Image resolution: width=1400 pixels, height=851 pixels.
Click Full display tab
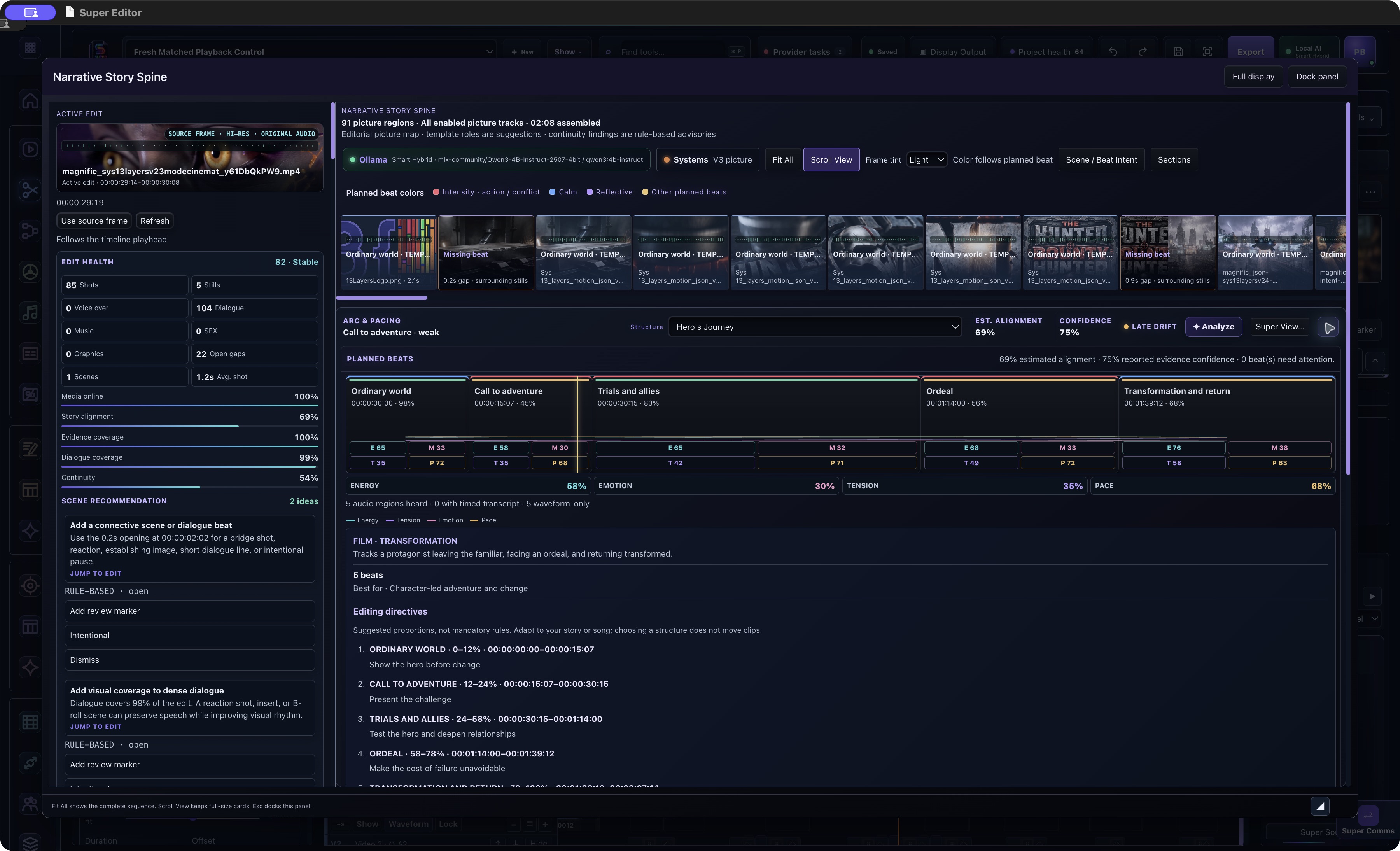pos(1253,77)
